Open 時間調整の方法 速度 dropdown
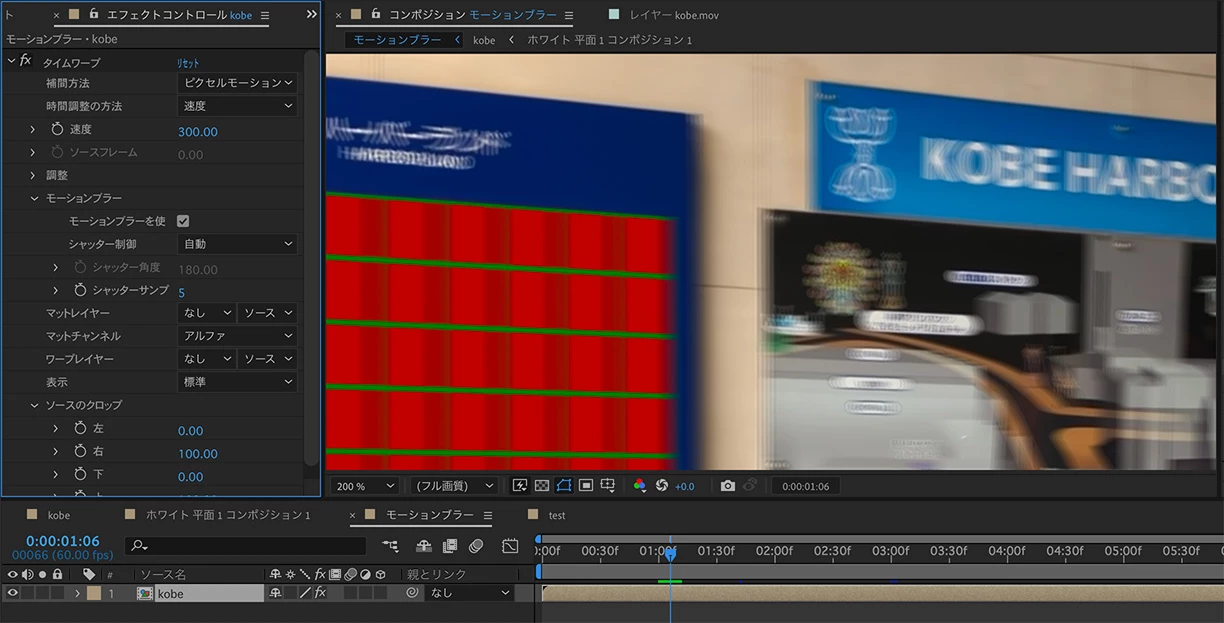Screen dimensions: 1224x623 pyautogui.click(x=237, y=106)
